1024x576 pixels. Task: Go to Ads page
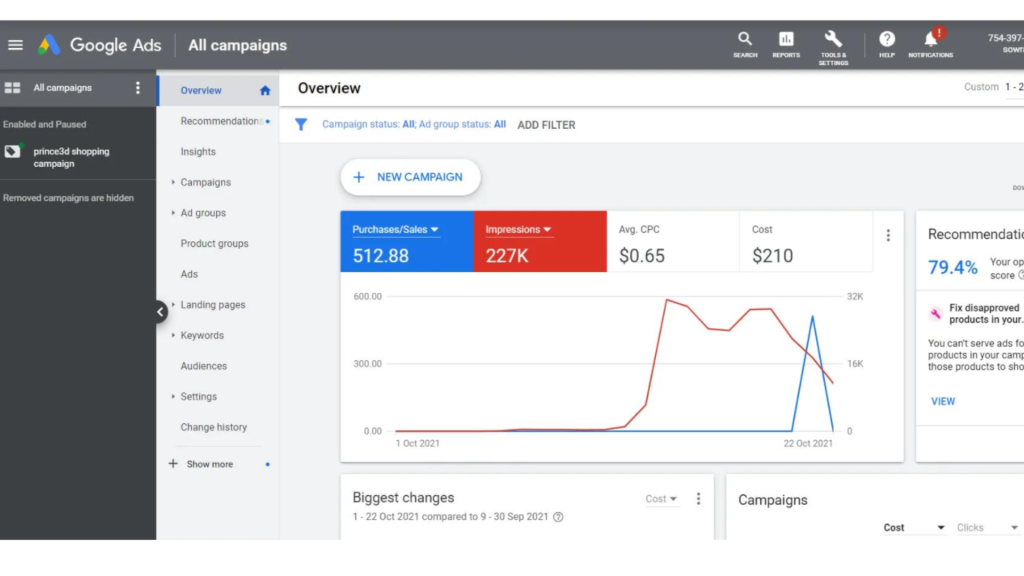click(x=189, y=274)
